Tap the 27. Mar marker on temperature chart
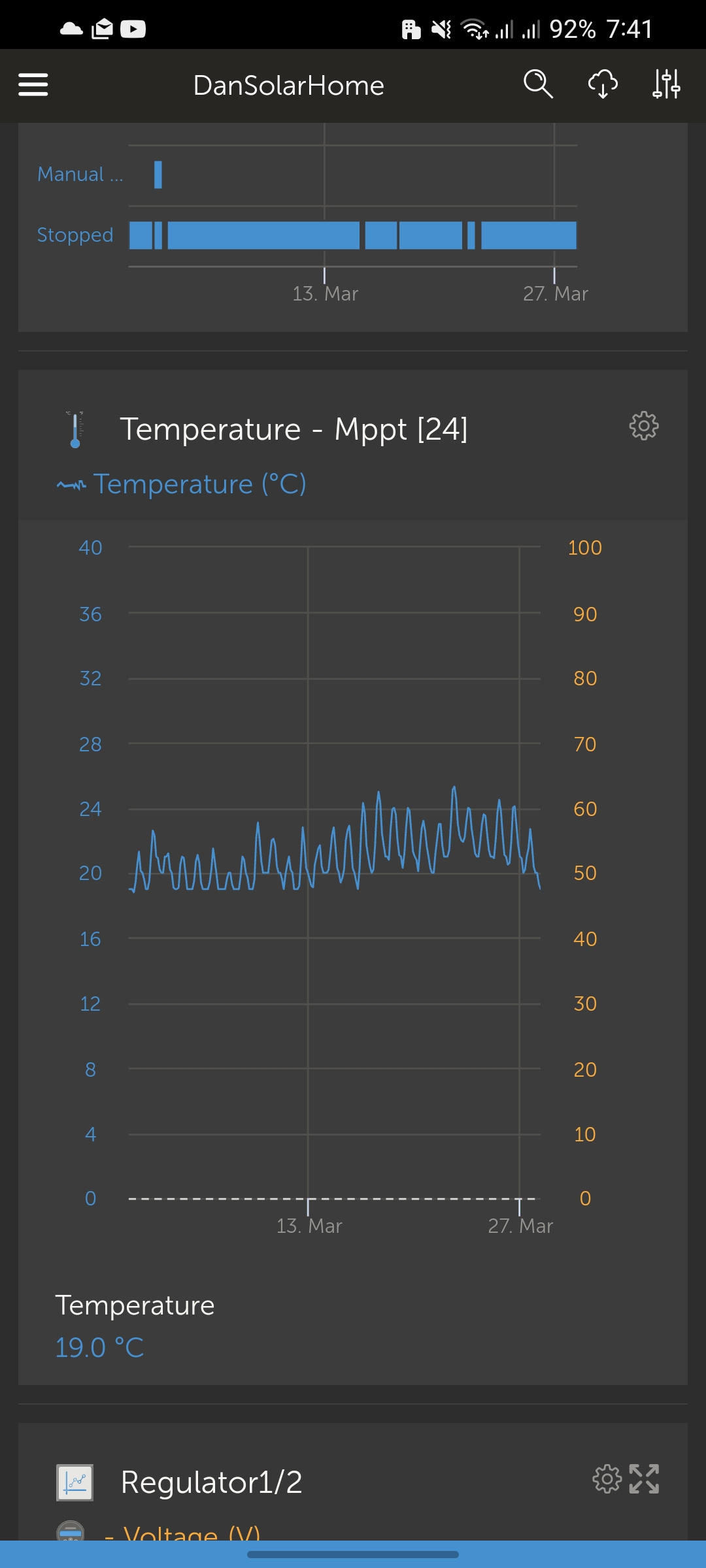Viewport: 706px width, 1568px height. pyautogui.click(x=520, y=1226)
